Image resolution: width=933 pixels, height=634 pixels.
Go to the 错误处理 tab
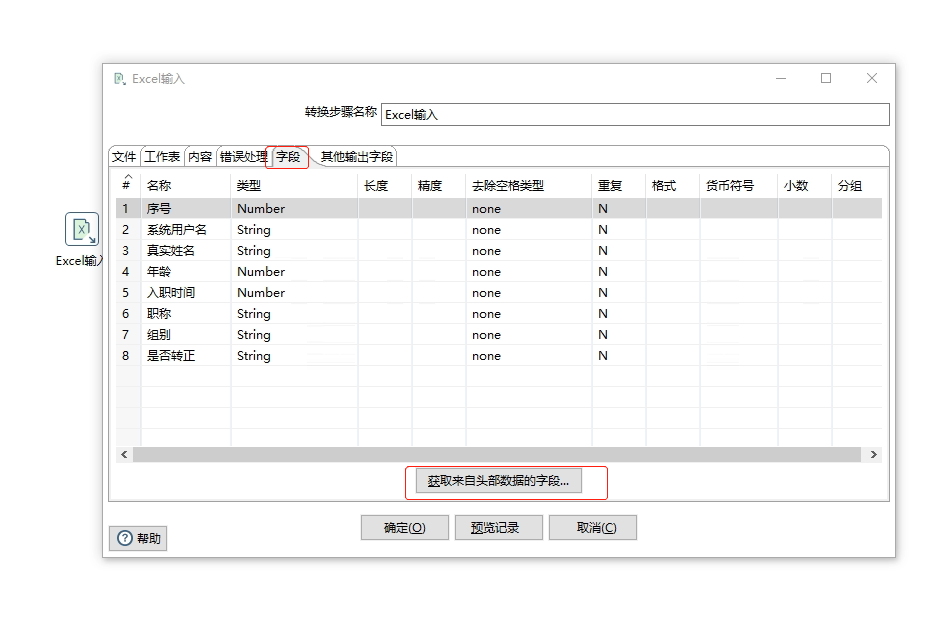243,157
